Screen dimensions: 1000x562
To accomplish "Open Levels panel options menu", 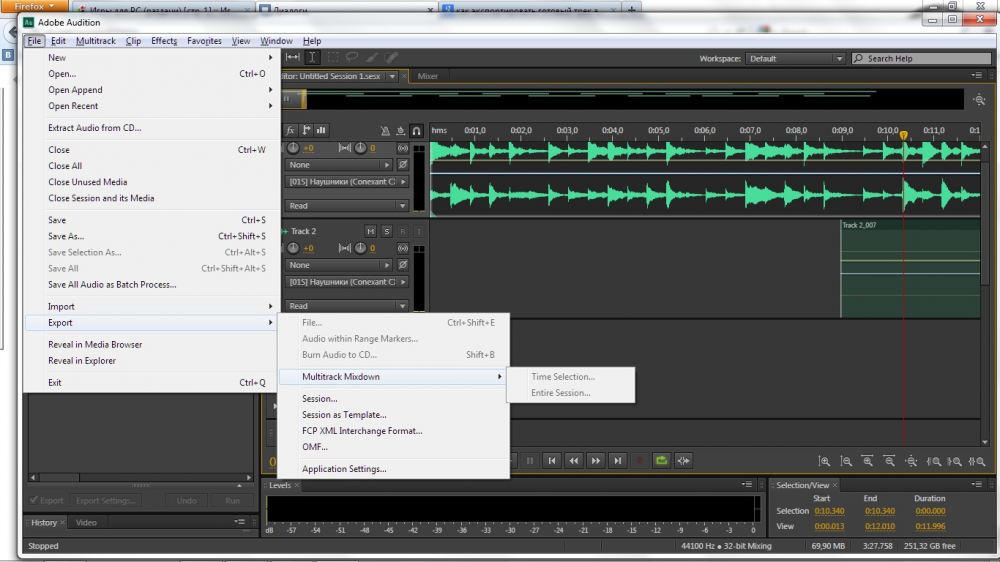I will [x=747, y=485].
